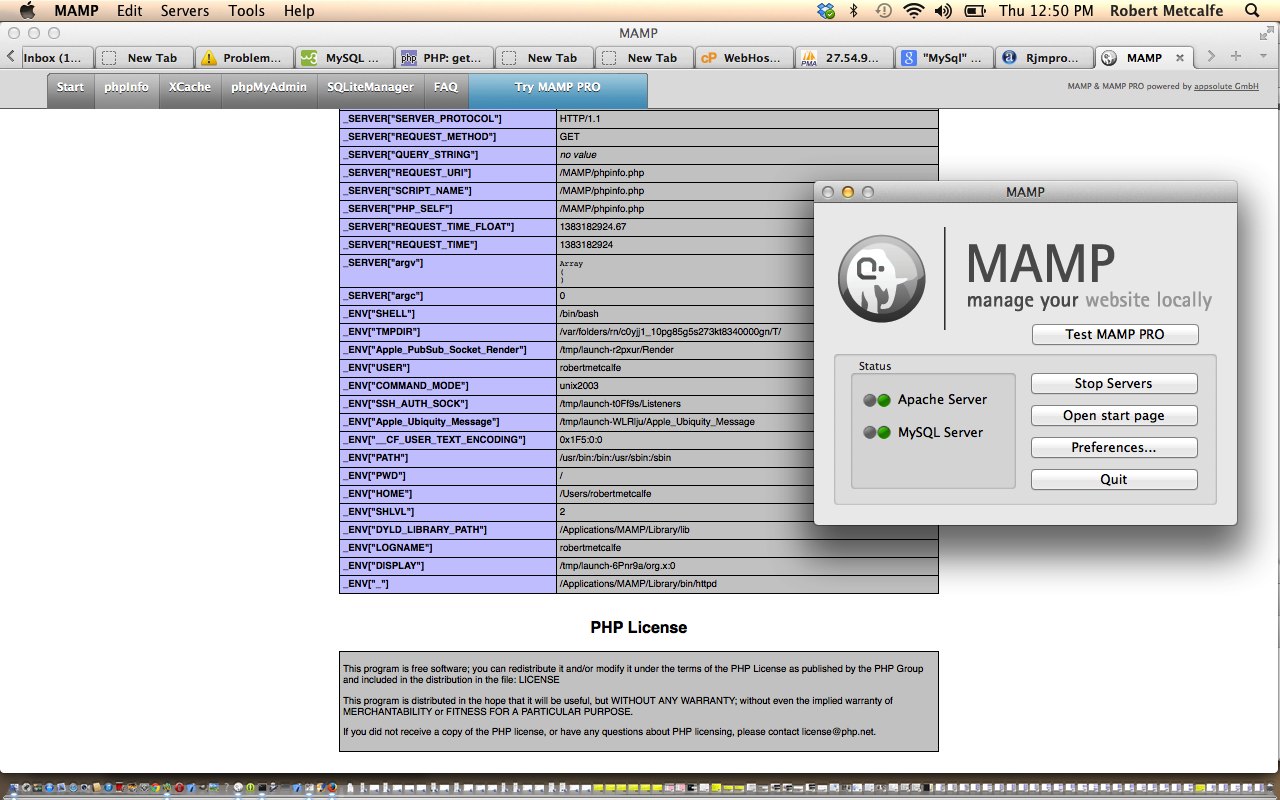Click the Dropbox icon in the menu bar

point(826,11)
